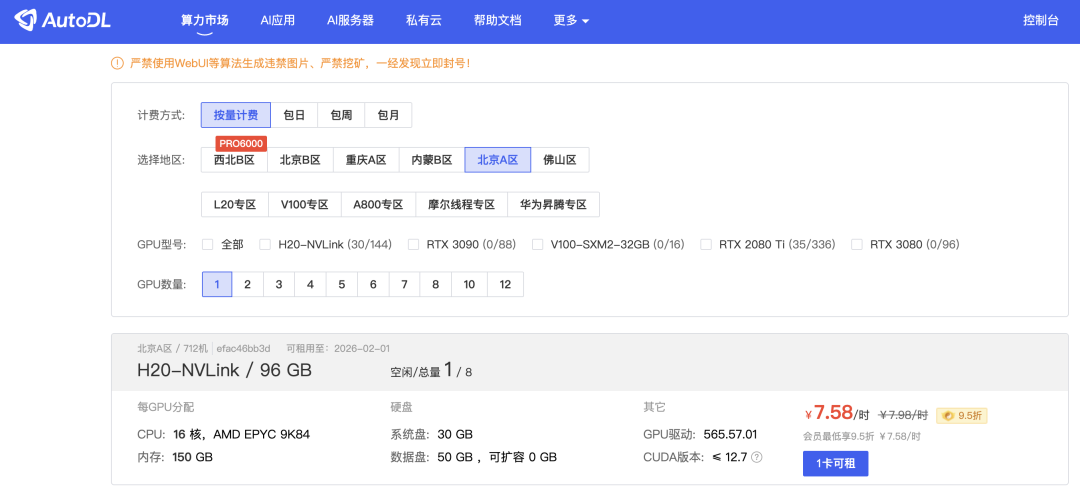Switch to the L20专区 zone
Image resolution: width=1080 pixels, height=492 pixels.
click(234, 205)
